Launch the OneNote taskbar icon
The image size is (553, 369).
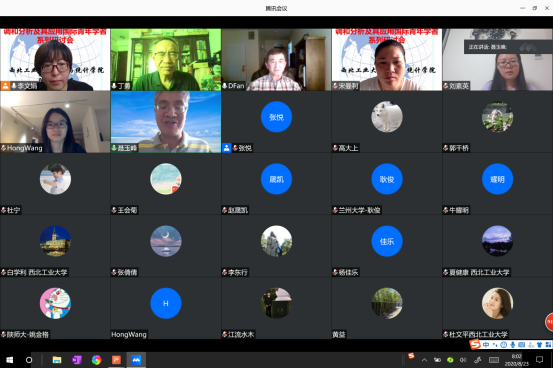point(77,360)
